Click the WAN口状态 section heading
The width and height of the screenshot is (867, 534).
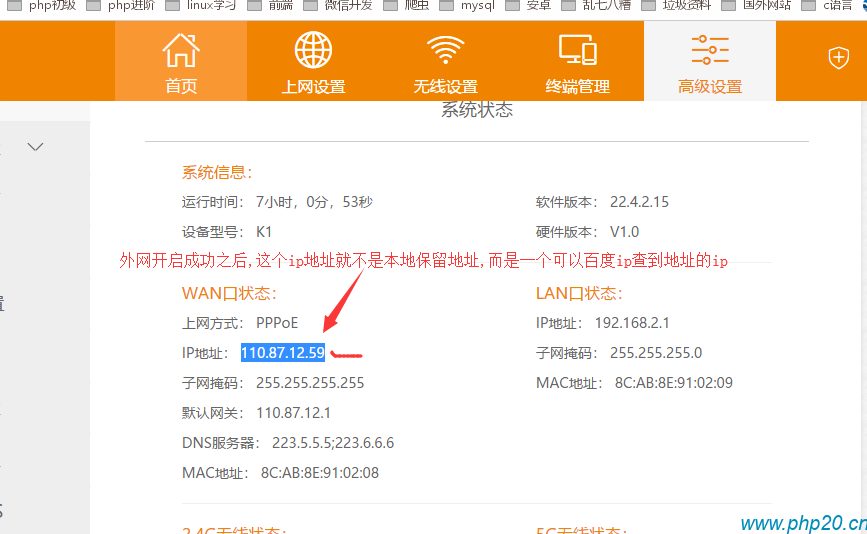(229, 293)
